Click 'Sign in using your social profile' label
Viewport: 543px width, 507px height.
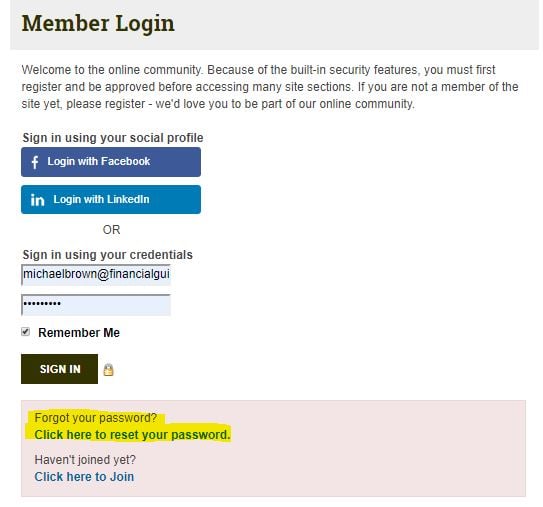click(x=113, y=138)
